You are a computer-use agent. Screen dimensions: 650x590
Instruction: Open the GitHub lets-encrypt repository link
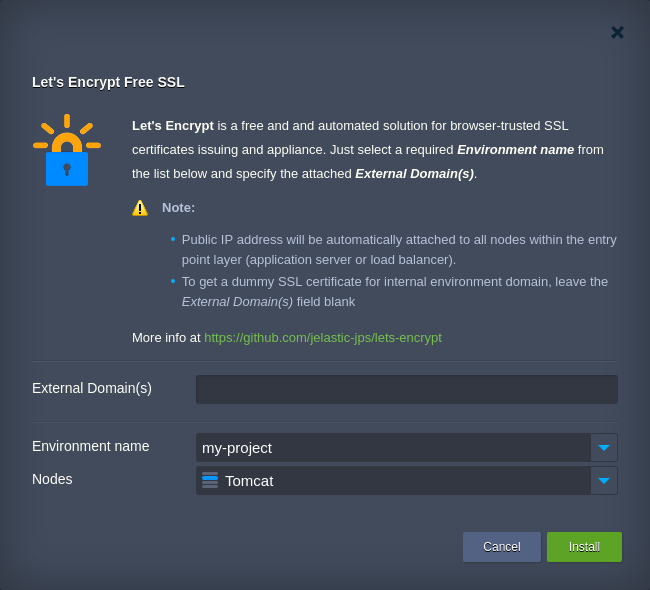pos(322,338)
